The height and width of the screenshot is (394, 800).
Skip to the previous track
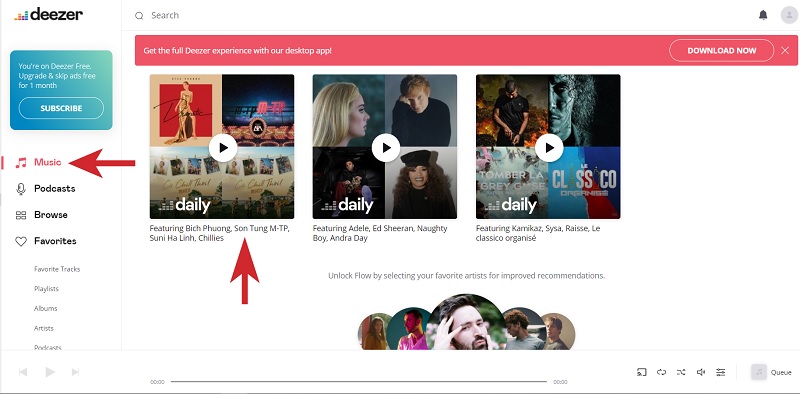23,372
